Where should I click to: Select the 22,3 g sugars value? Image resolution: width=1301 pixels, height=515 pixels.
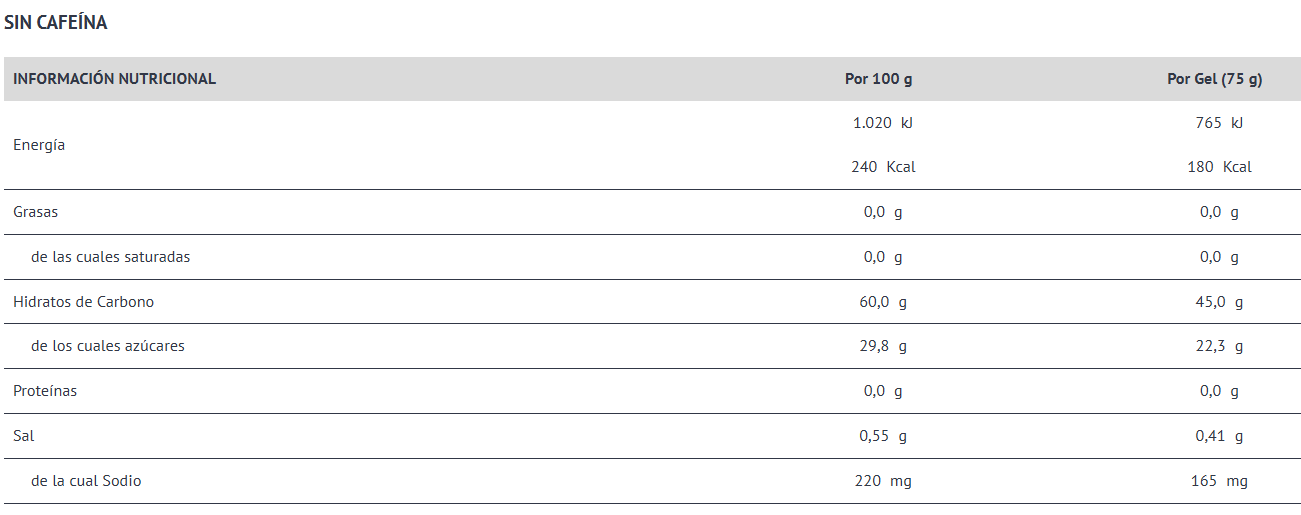1218,346
